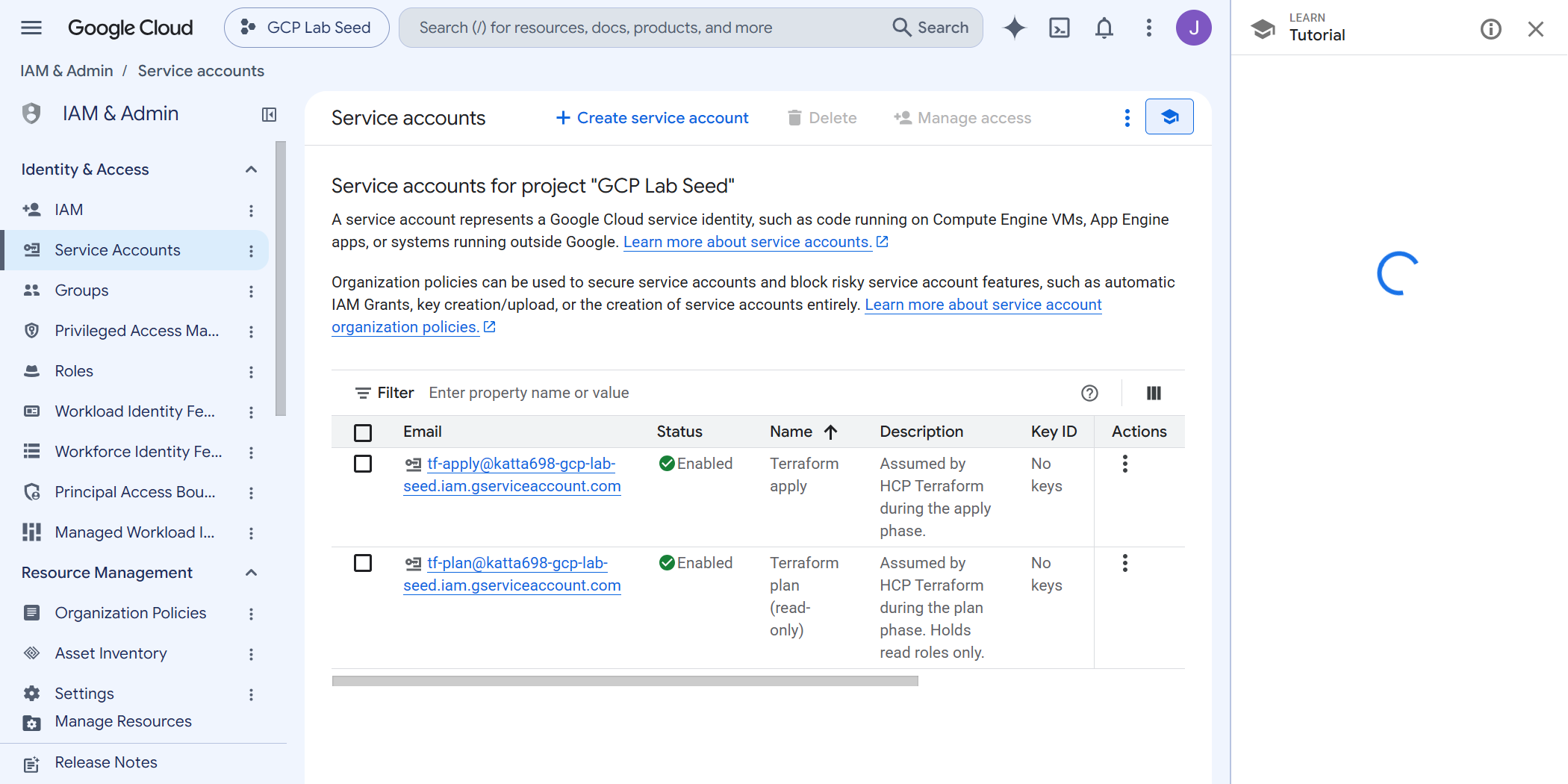Show tutorial info icon
This screenshot has height=784, width=1568.
tap(1490, 29)
